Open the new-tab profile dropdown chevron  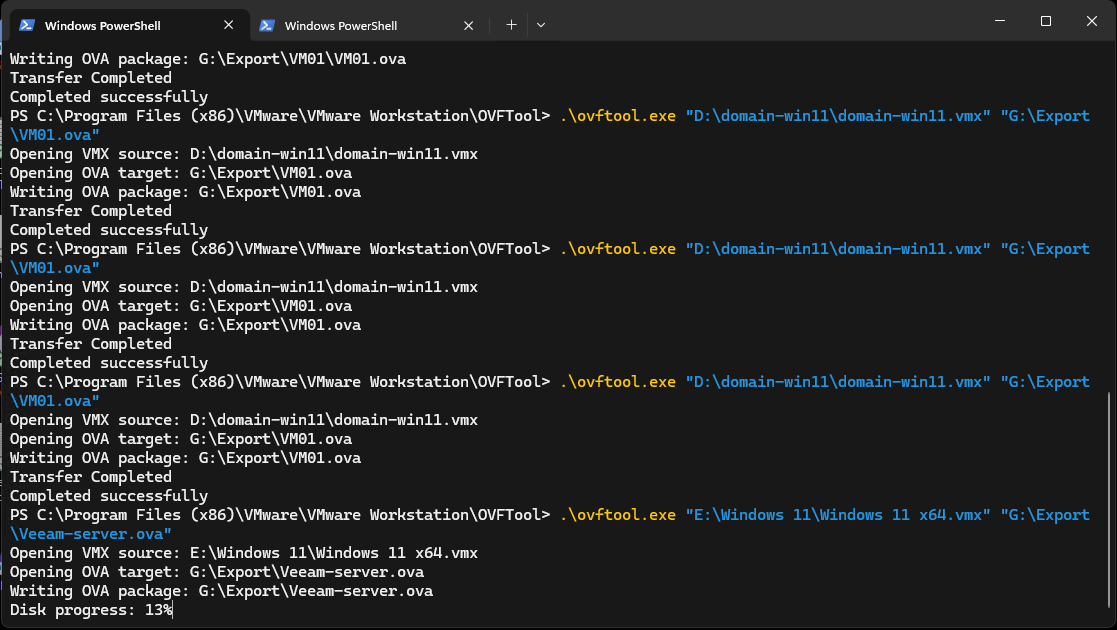coord(541,25)
